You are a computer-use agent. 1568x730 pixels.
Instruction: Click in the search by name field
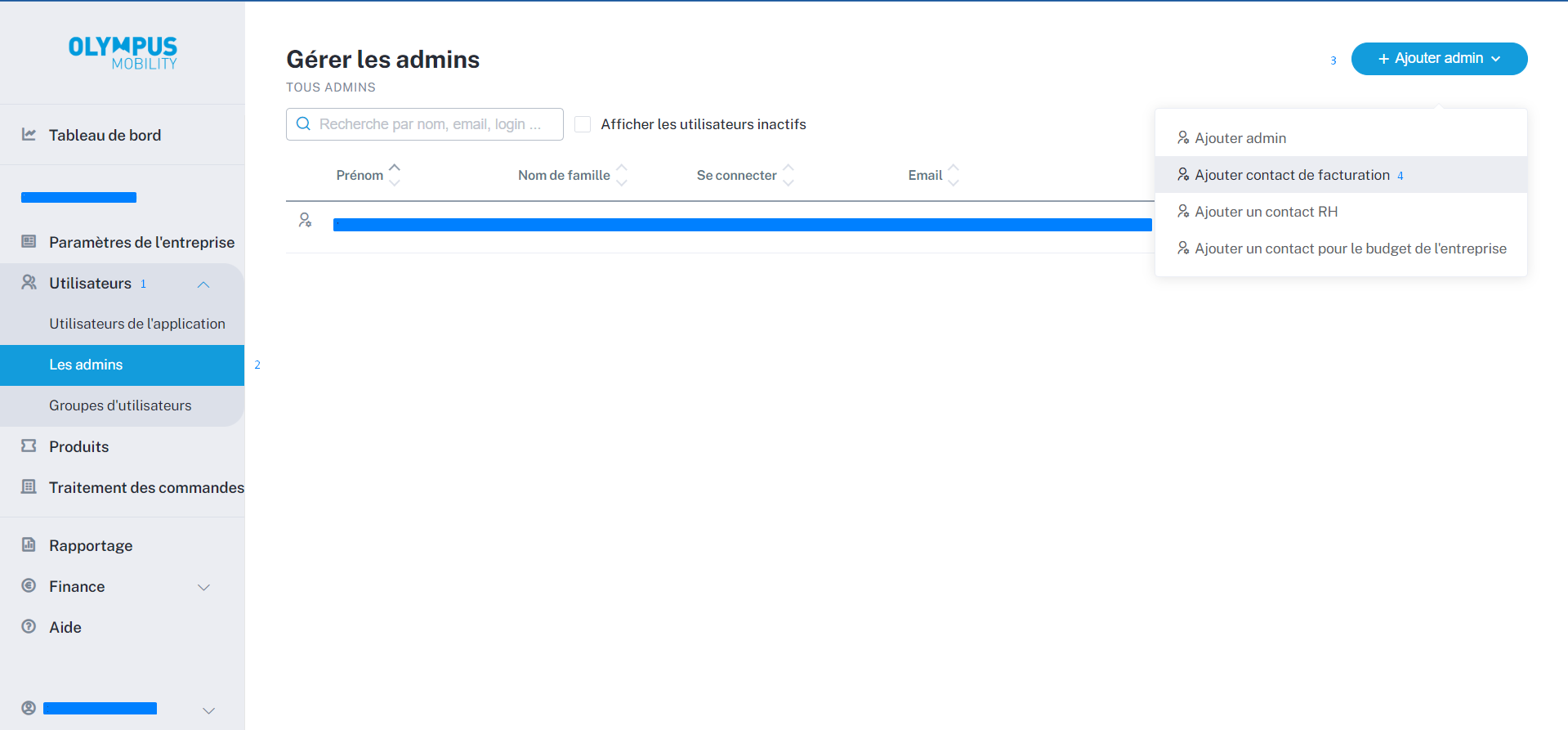coord(425,124)
